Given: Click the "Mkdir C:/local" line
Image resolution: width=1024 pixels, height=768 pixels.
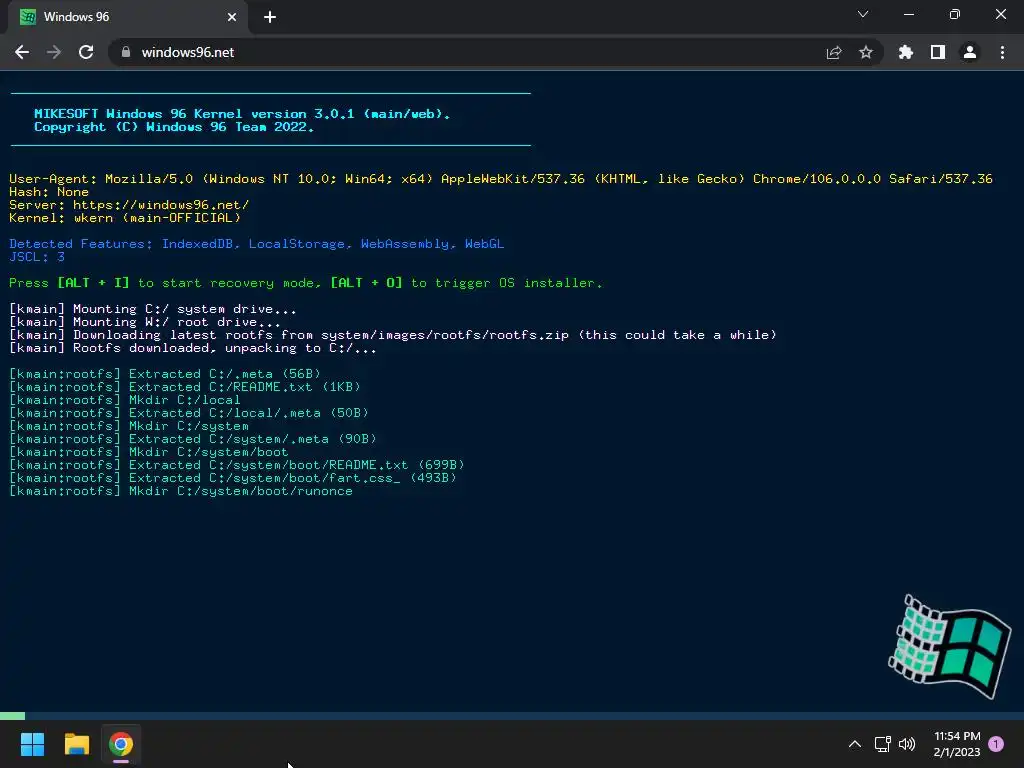Looking at the screenshot, I should pos(125,400).
